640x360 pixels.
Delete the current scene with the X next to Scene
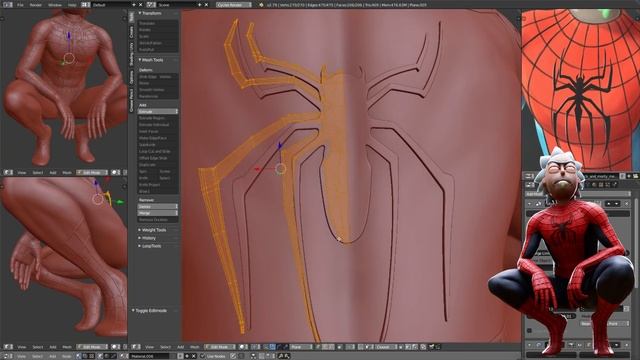(206, 5)
